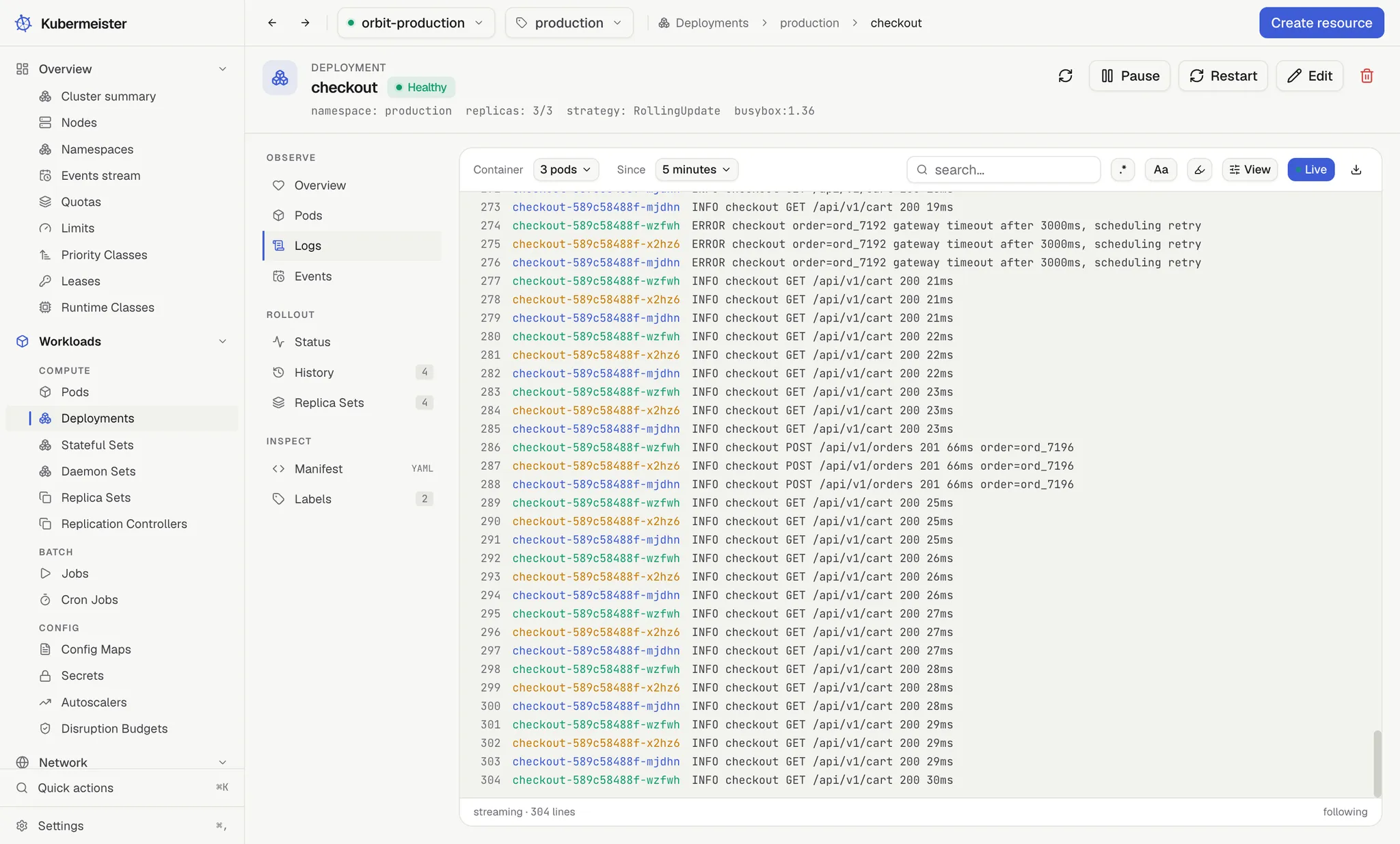Open the View options menu
The height and width of the screenshot is (844, 1400).
click(x=1250, y=170)
